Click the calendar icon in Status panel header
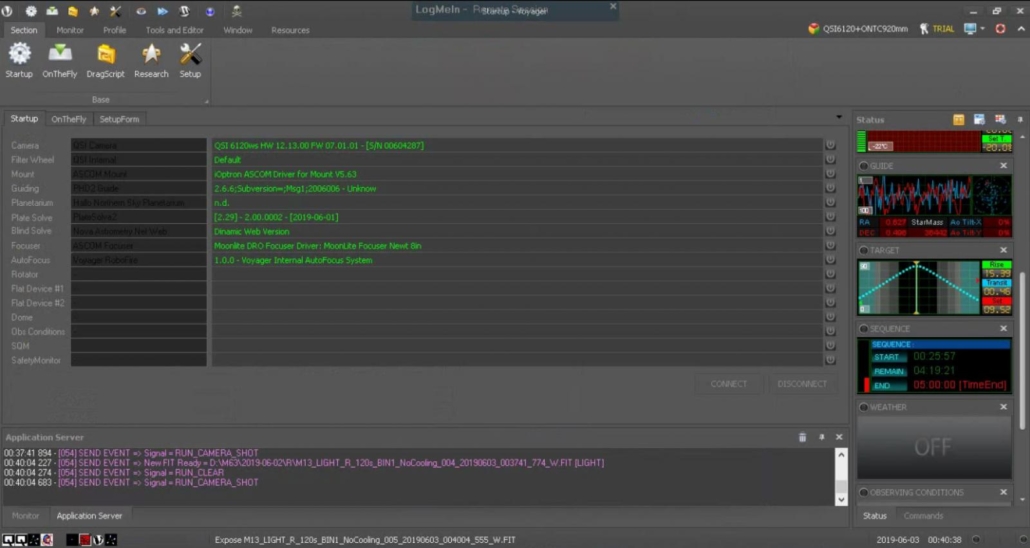This screenshot has height=548, width=1030. pyautogui.click(x=979, y=120)
